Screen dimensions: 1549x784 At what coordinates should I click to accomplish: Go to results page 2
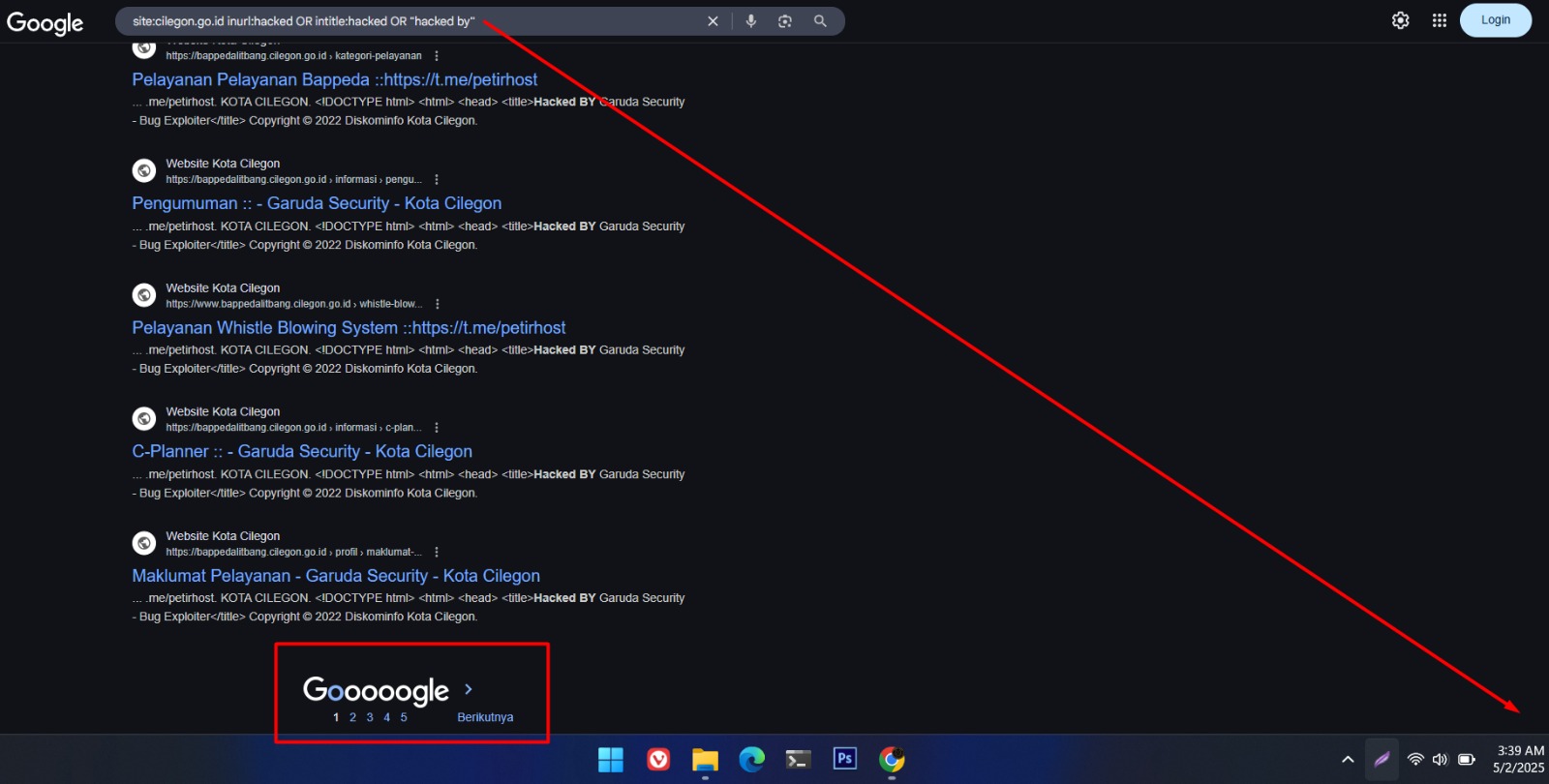(352, 717)
